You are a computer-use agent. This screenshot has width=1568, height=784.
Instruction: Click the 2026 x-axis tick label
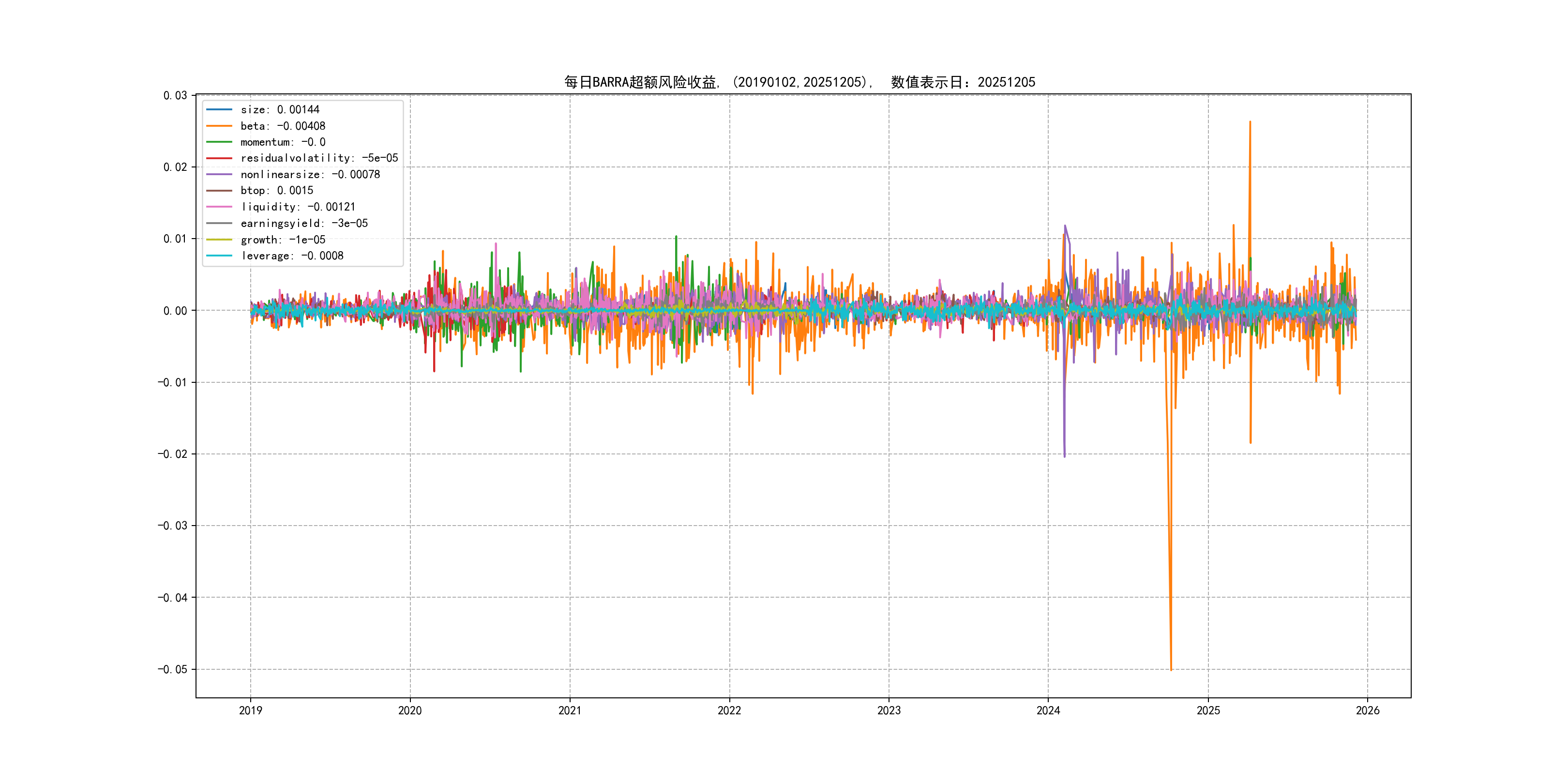(1368, 710)
